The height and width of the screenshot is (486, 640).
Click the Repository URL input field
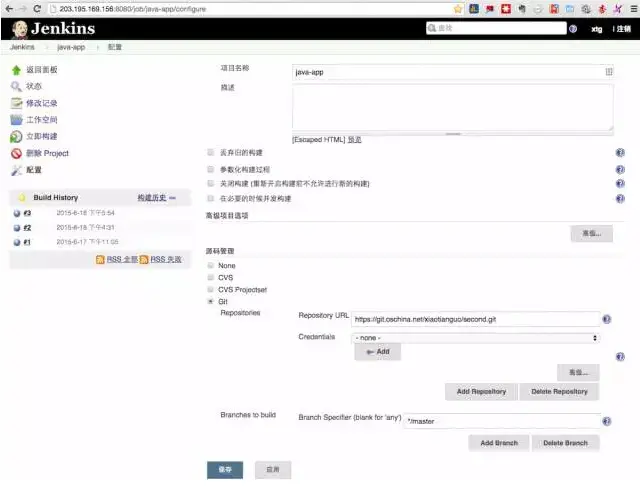coord(476,319)
